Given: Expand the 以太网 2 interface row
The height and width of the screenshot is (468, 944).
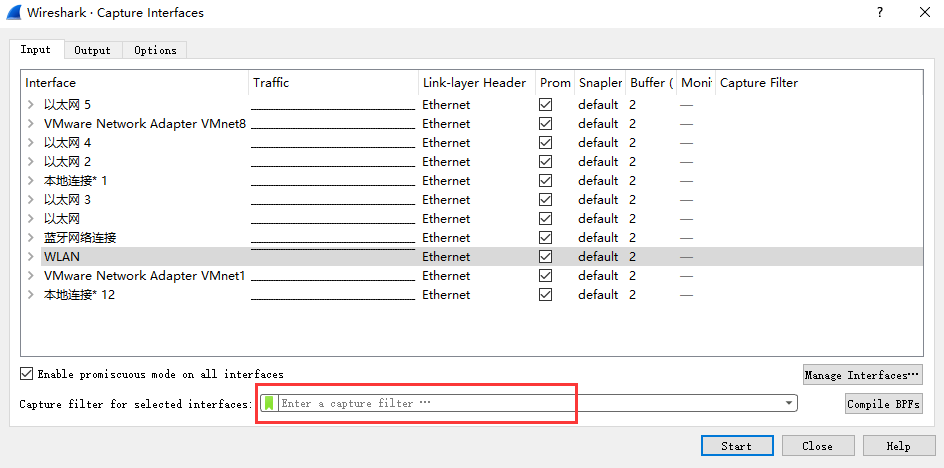Looking at the screenshot, I should [x=31, y=161].
